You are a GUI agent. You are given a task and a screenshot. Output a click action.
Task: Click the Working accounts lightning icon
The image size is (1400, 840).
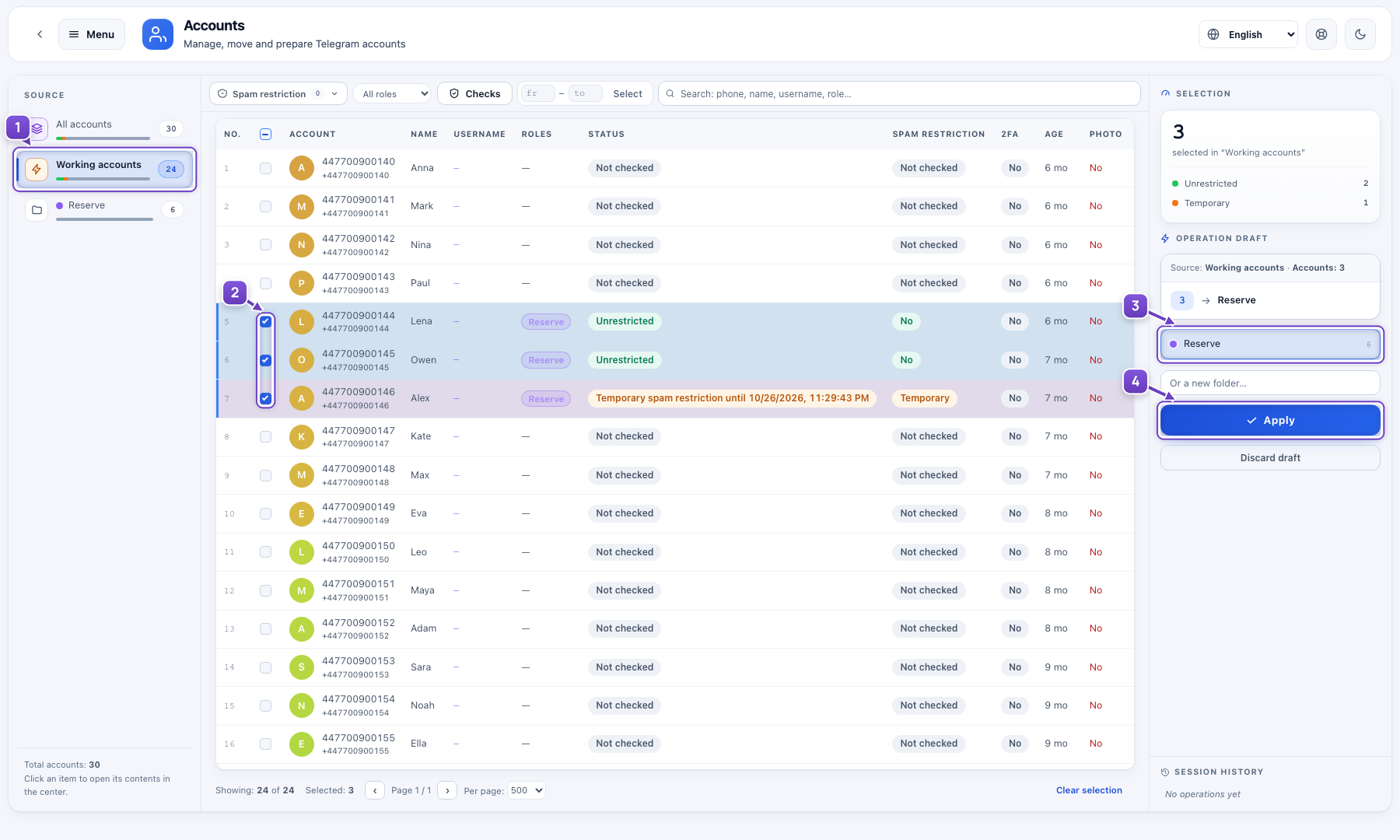coord(37,169)
